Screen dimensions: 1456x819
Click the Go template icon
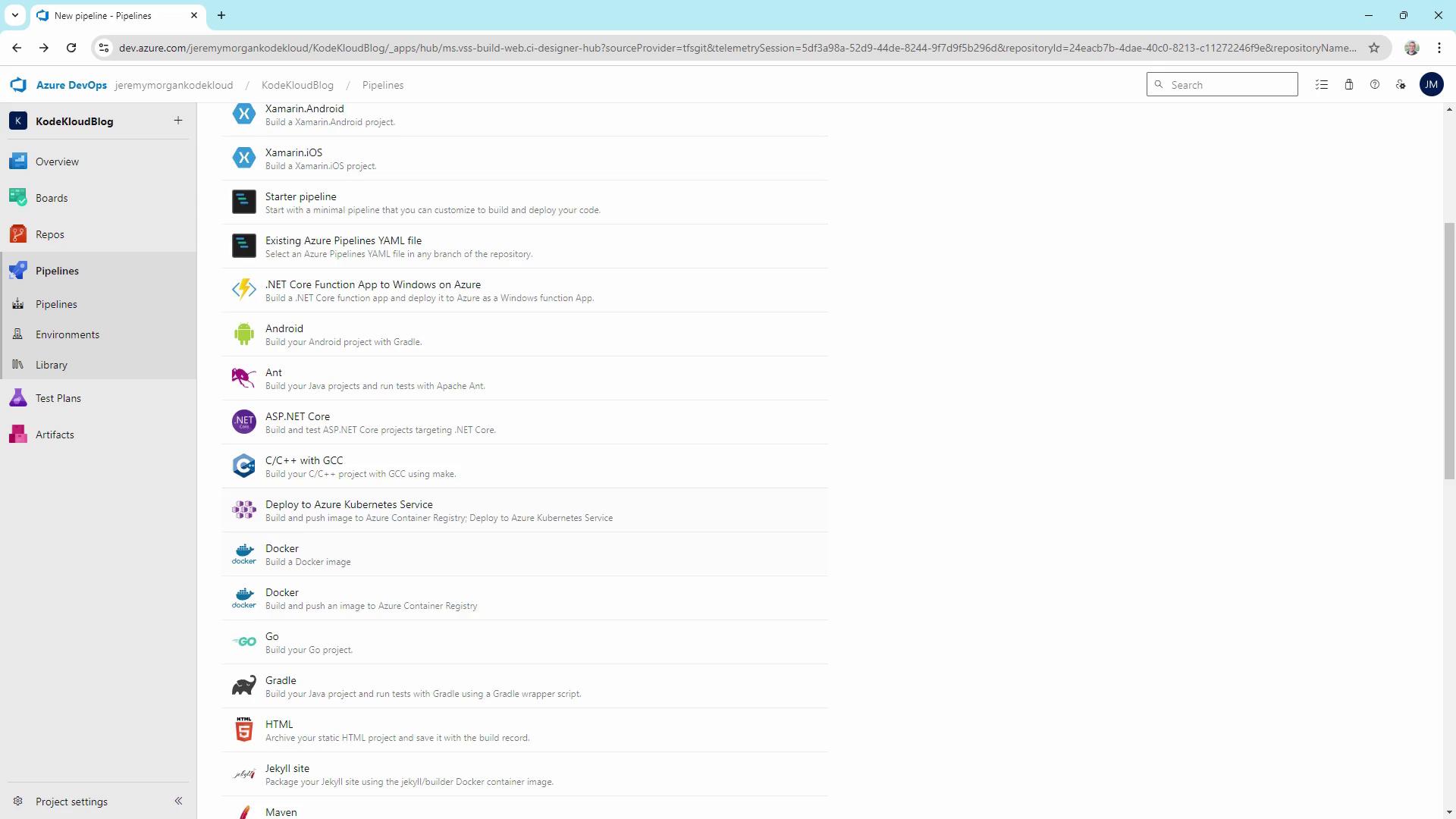(x=243, y=642)
